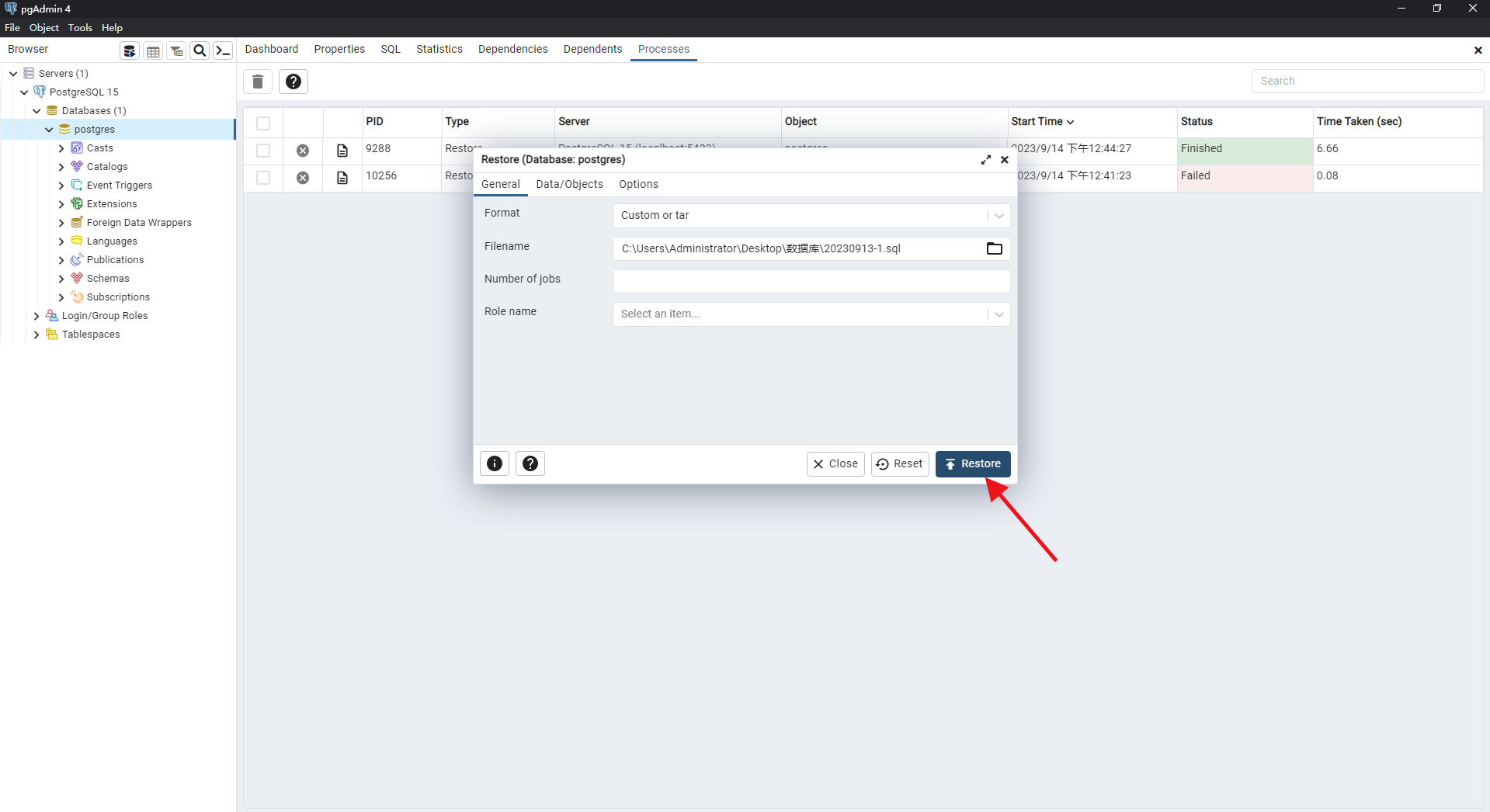Click the delete trash icon in Processes
The width and height of the screenshot is (1490, 812).
pos(258,82)
